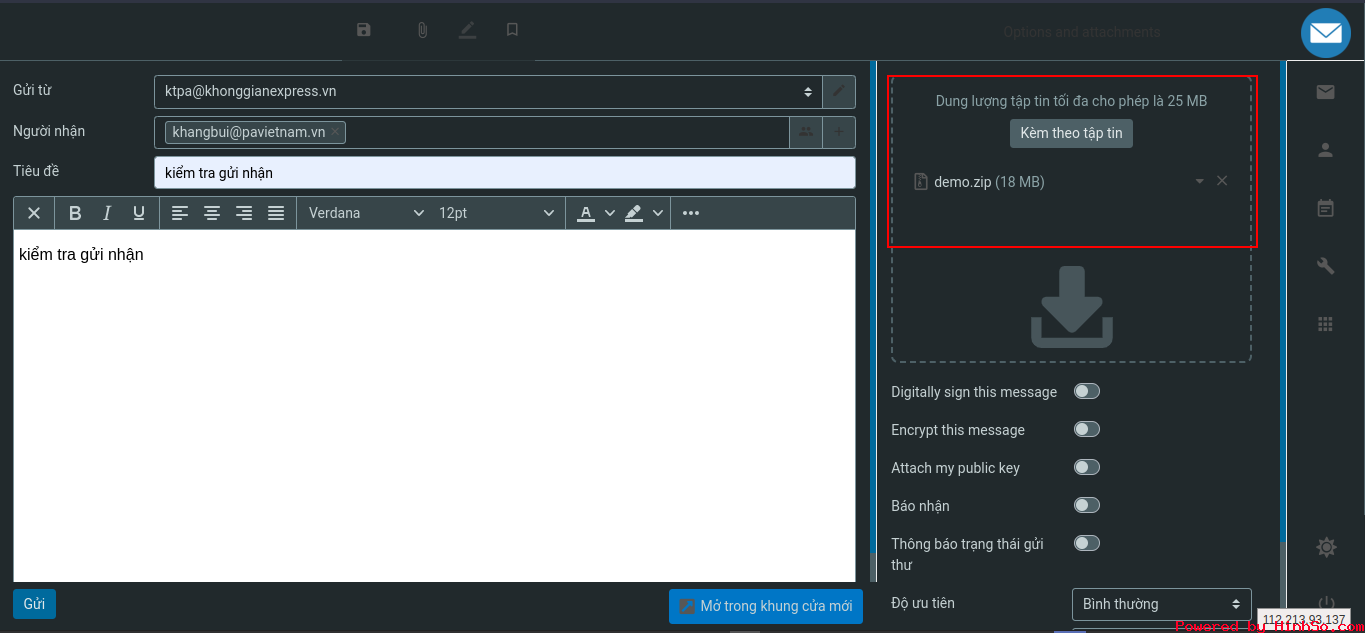Click the paperclip attach icon in top toolbar
Screen dimensions: 1365x633
[422, 30]
